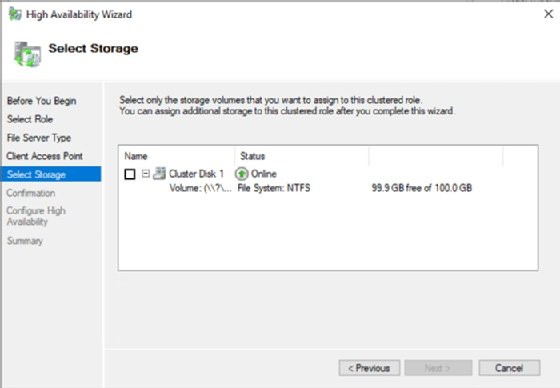Click the High Availability Wizard title icon
Screen dimensions: 560x388
15,14
